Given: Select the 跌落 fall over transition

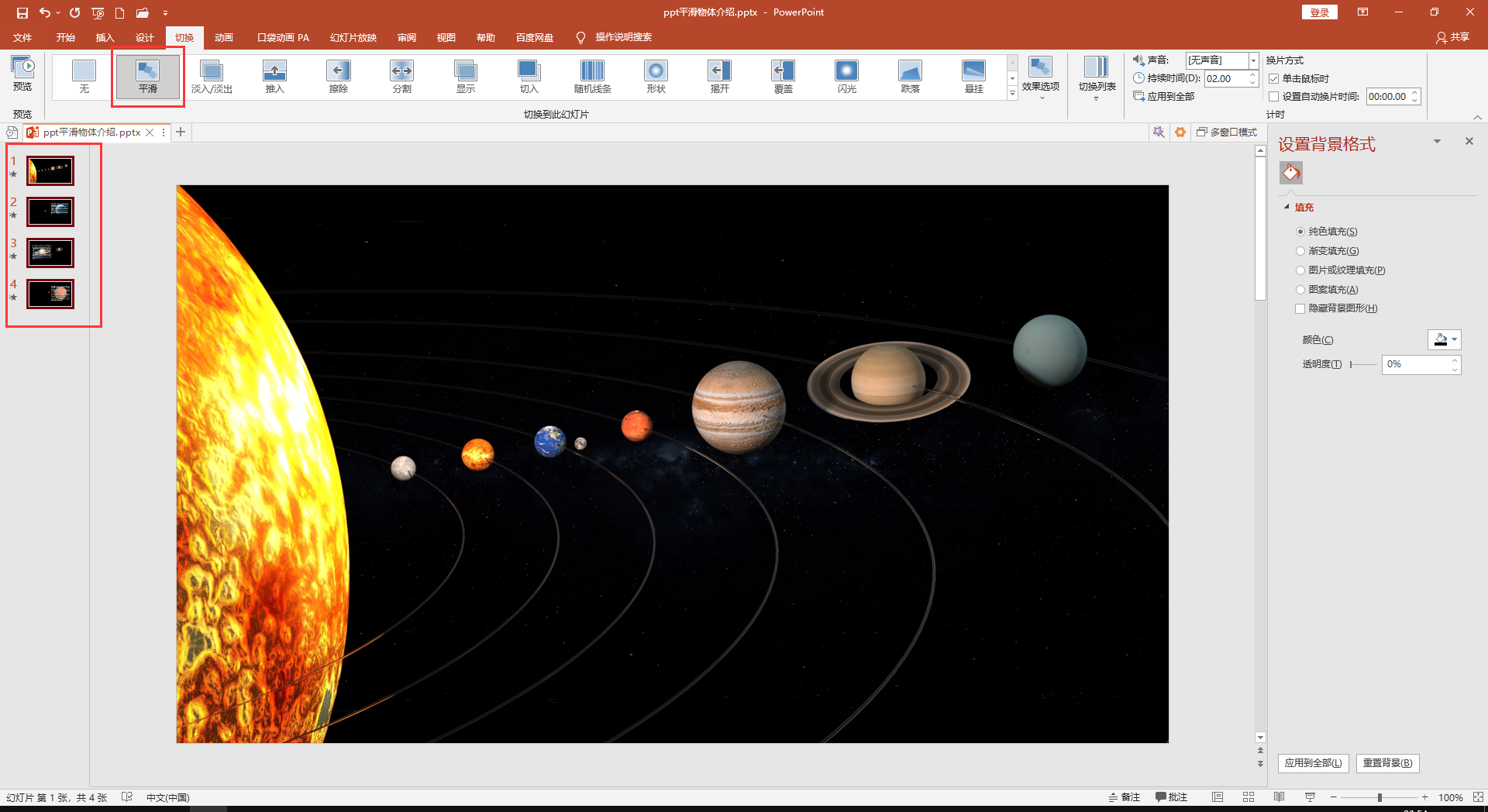Looking at the screenshot, I should coord(911,77).
